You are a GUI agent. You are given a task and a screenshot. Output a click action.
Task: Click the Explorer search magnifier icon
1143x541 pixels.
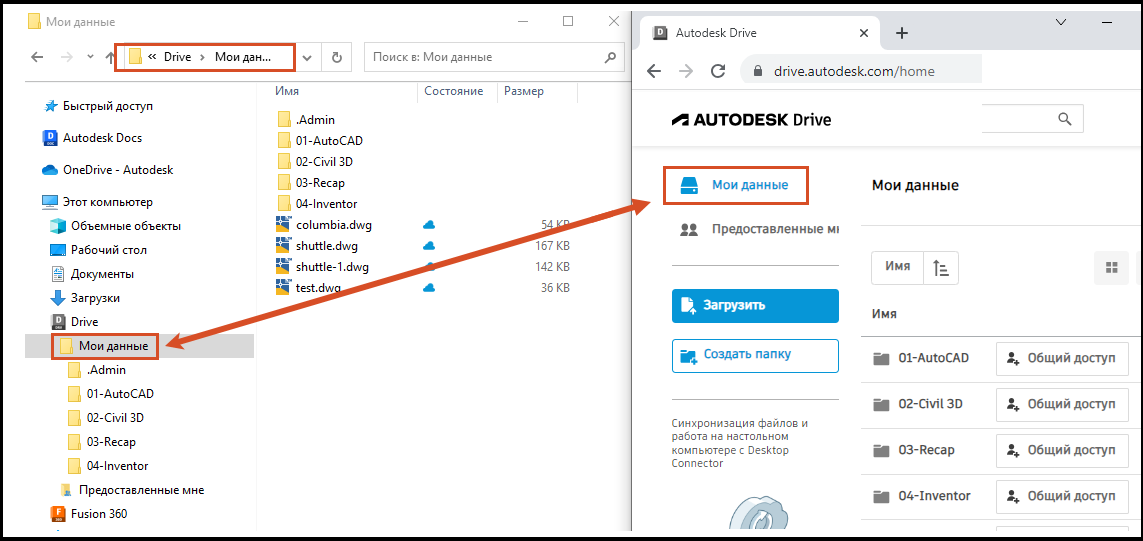(611, 57)
